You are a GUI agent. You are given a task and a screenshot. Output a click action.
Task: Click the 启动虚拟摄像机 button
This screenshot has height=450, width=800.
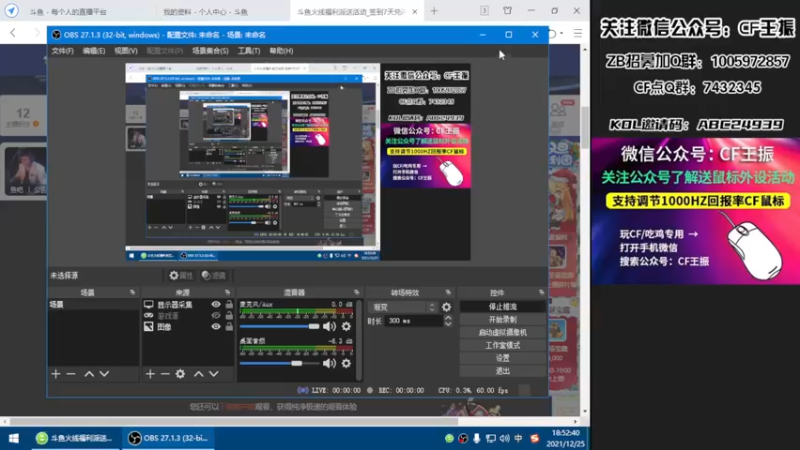click(x=503, y=332)
